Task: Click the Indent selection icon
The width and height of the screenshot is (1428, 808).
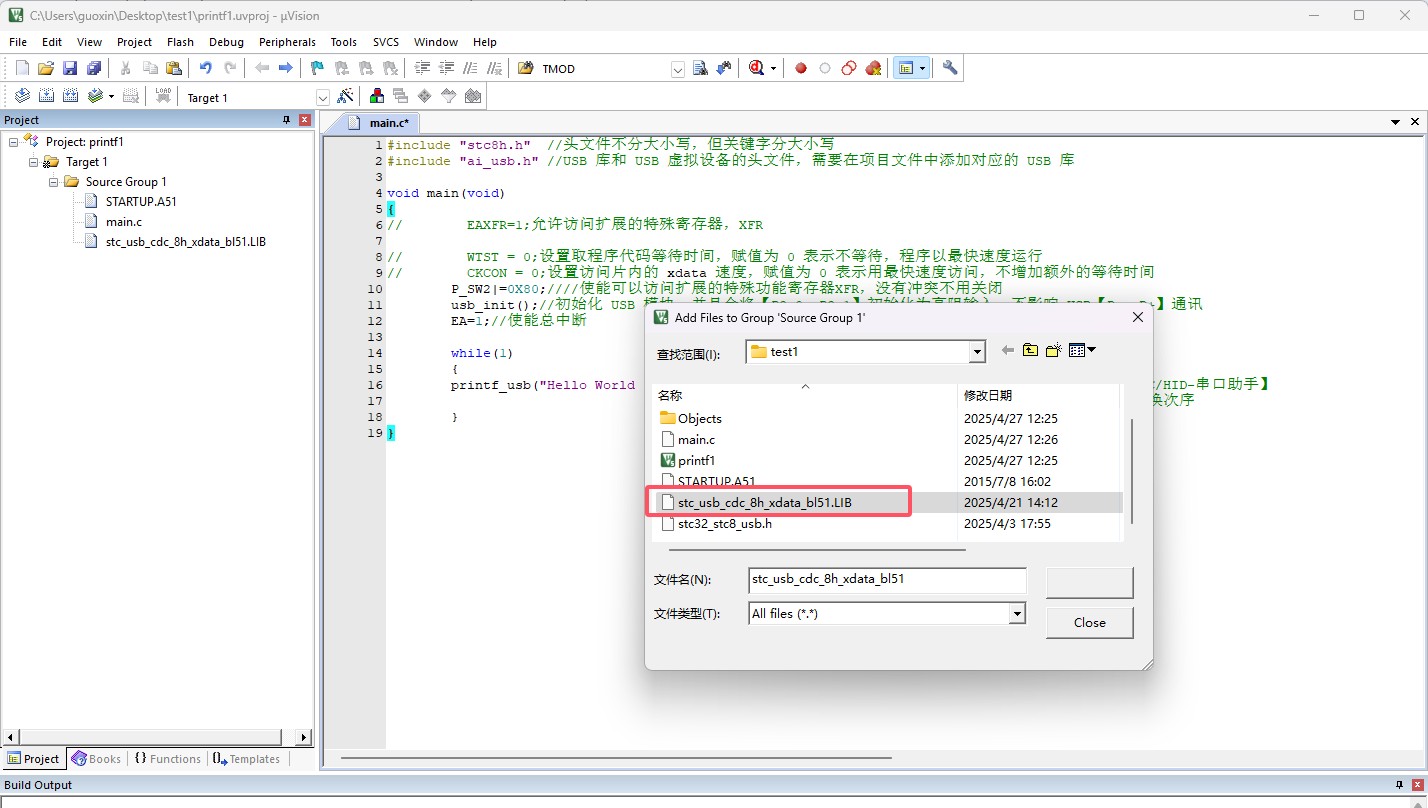Action: [x=422, y=68]
